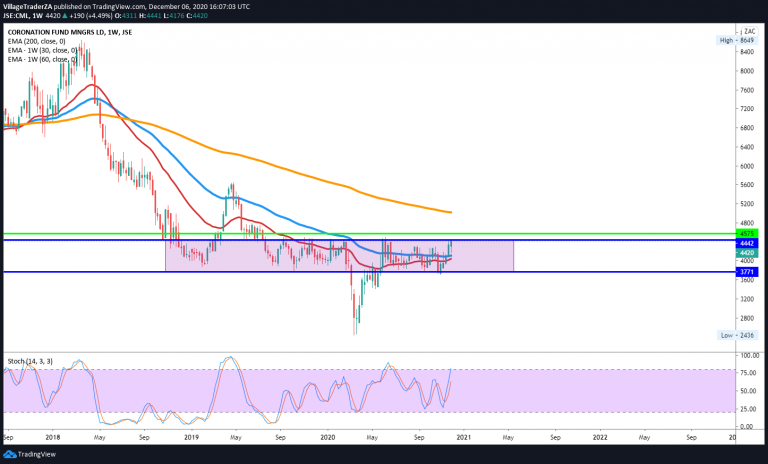The width and height of the screenshot is (768, 464).
Task: Click the ZAC currency label on price axis
Action: (748, 32)
